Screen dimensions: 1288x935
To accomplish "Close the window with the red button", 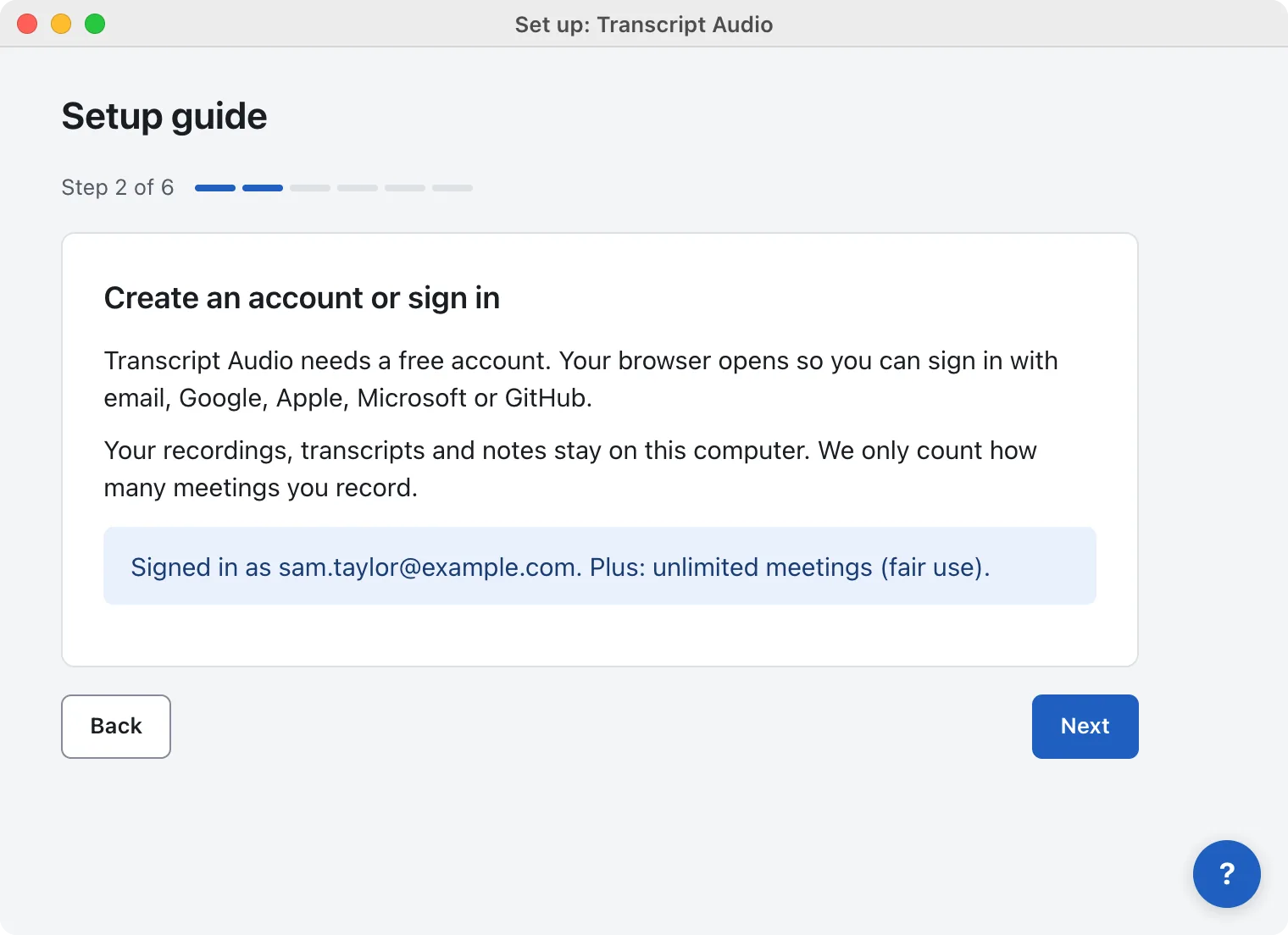I will click(27, 24).
